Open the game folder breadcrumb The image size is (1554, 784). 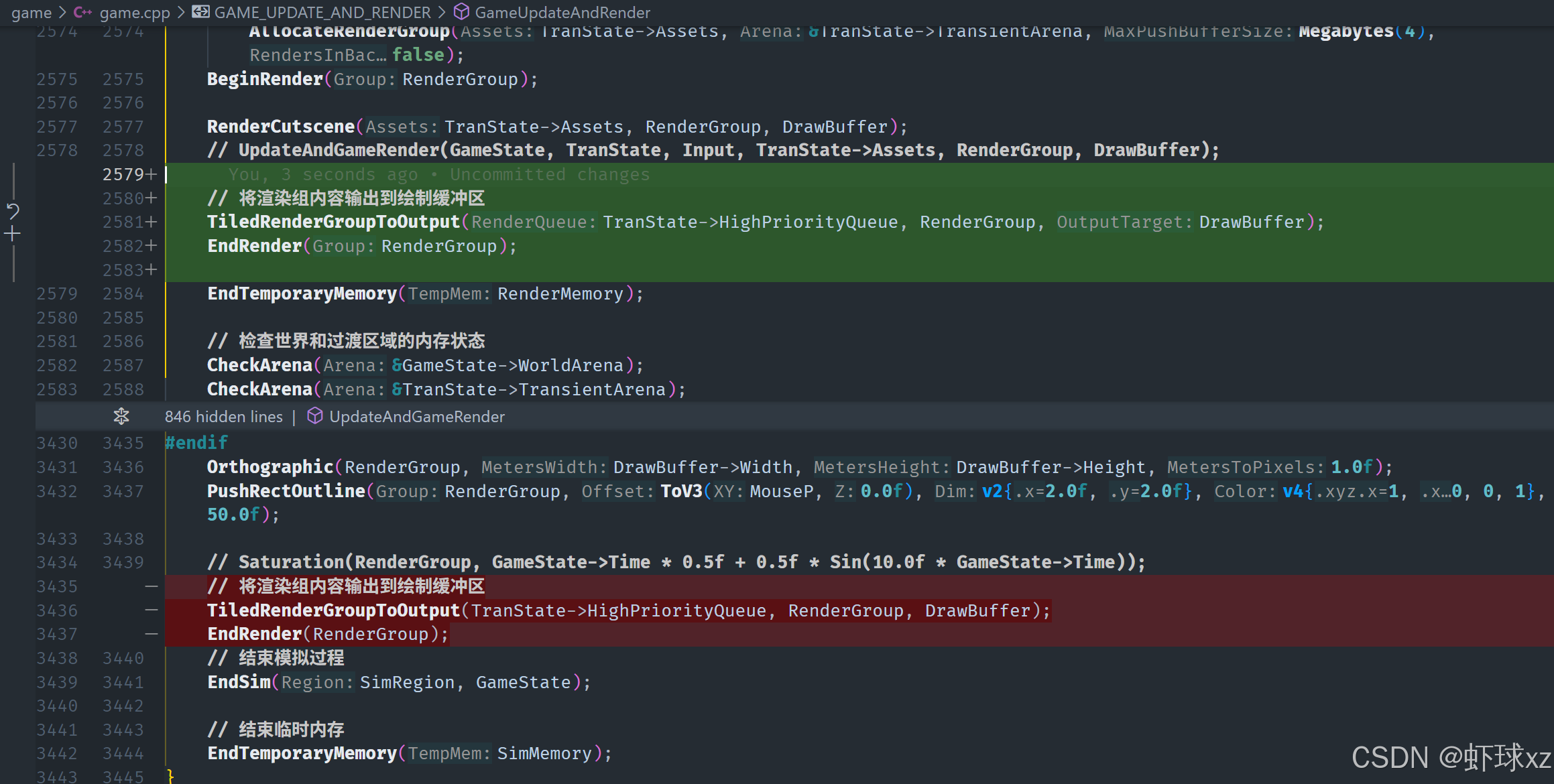[32, 12]
